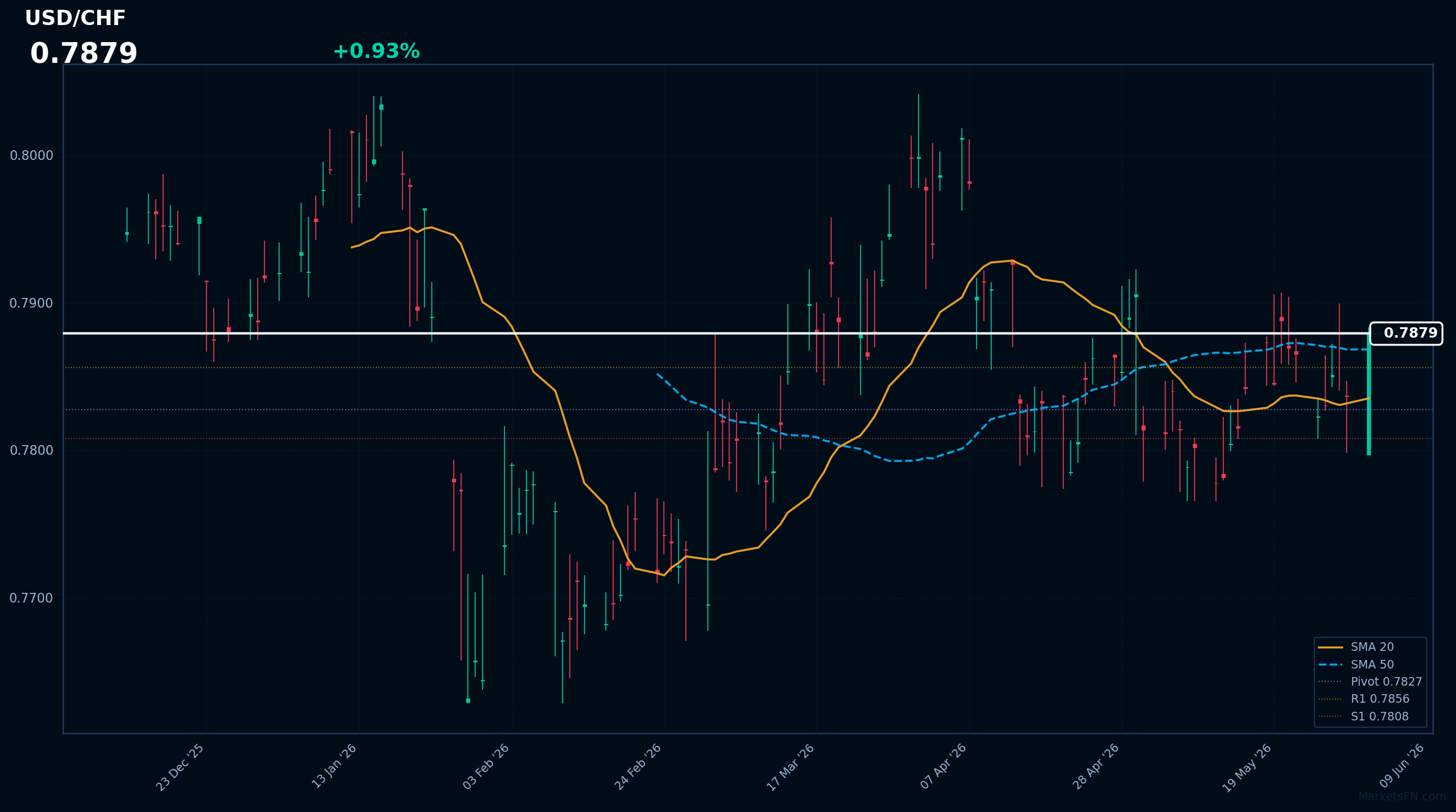Click the 0.8000 y-axis label
This screenshot has width=1456, height=812.
click(x=32, y=156)
